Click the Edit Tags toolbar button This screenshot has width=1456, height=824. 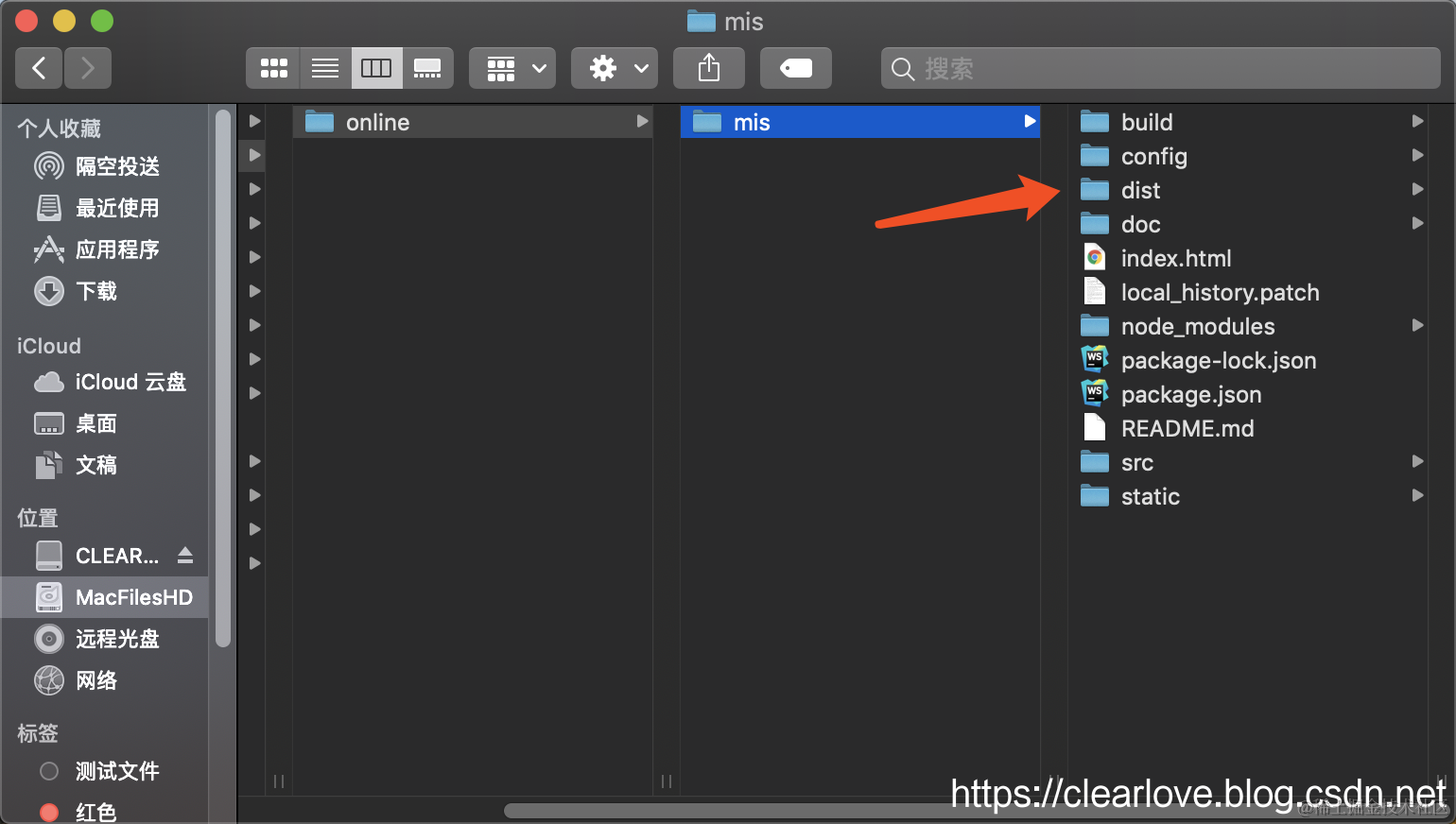(796, 68)
